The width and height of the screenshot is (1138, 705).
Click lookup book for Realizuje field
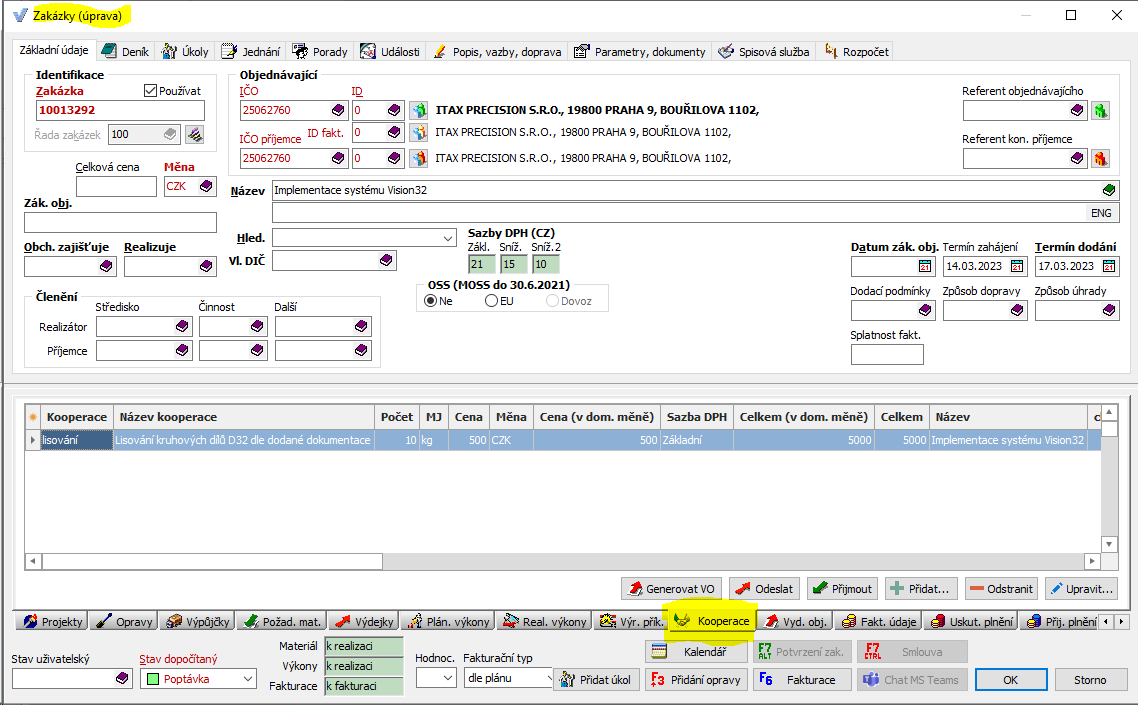coord(206,266)
